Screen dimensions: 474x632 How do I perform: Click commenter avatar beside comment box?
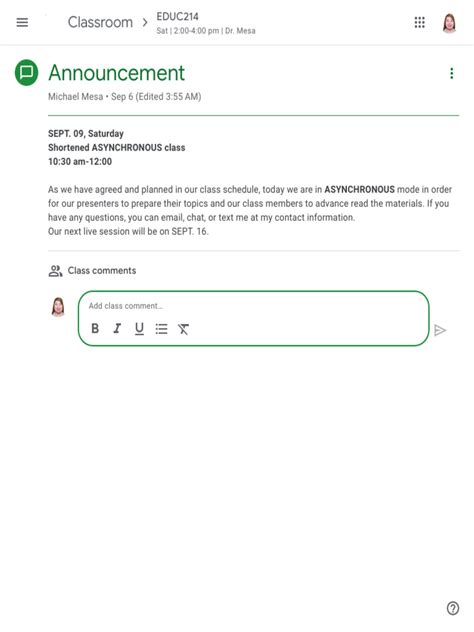tap(58, 307)
